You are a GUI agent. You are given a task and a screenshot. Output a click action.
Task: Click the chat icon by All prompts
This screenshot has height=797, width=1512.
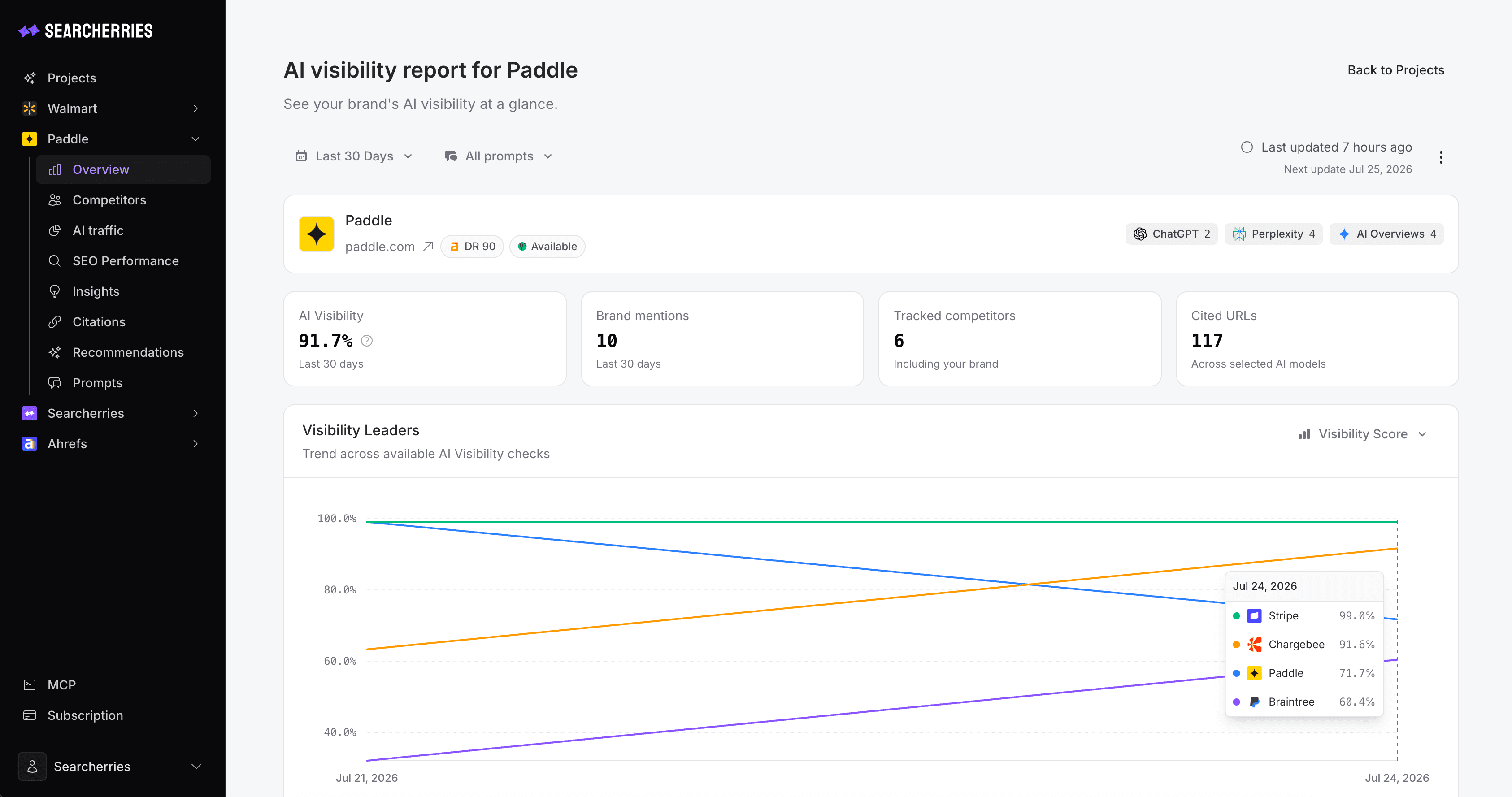point(451,156)
